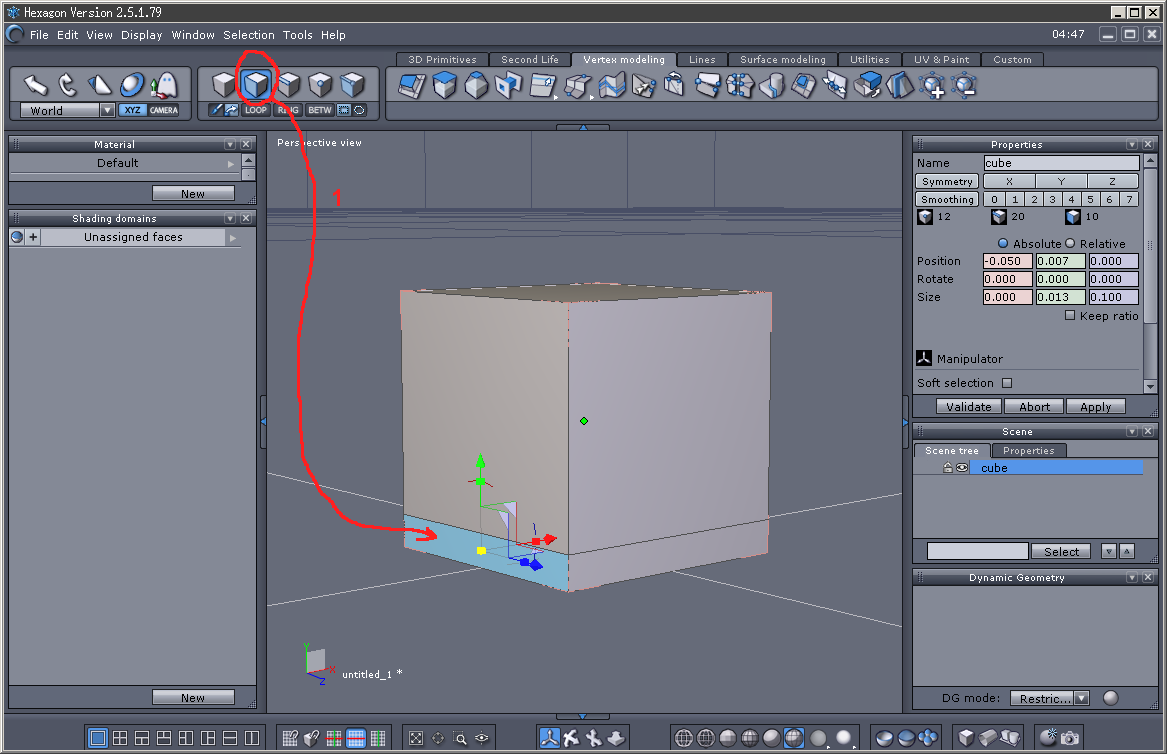Viewport: 1167px width, 754px height.
Task: Select the Relative radio button
Action: (x=1070, y=243)
